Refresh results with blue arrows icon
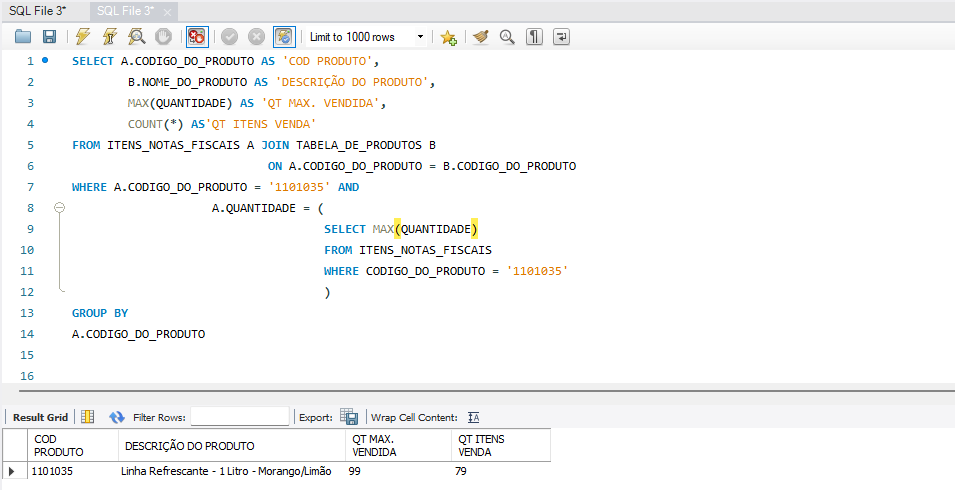The width and height of the screenshot is (955, 490). click(116, 417)
